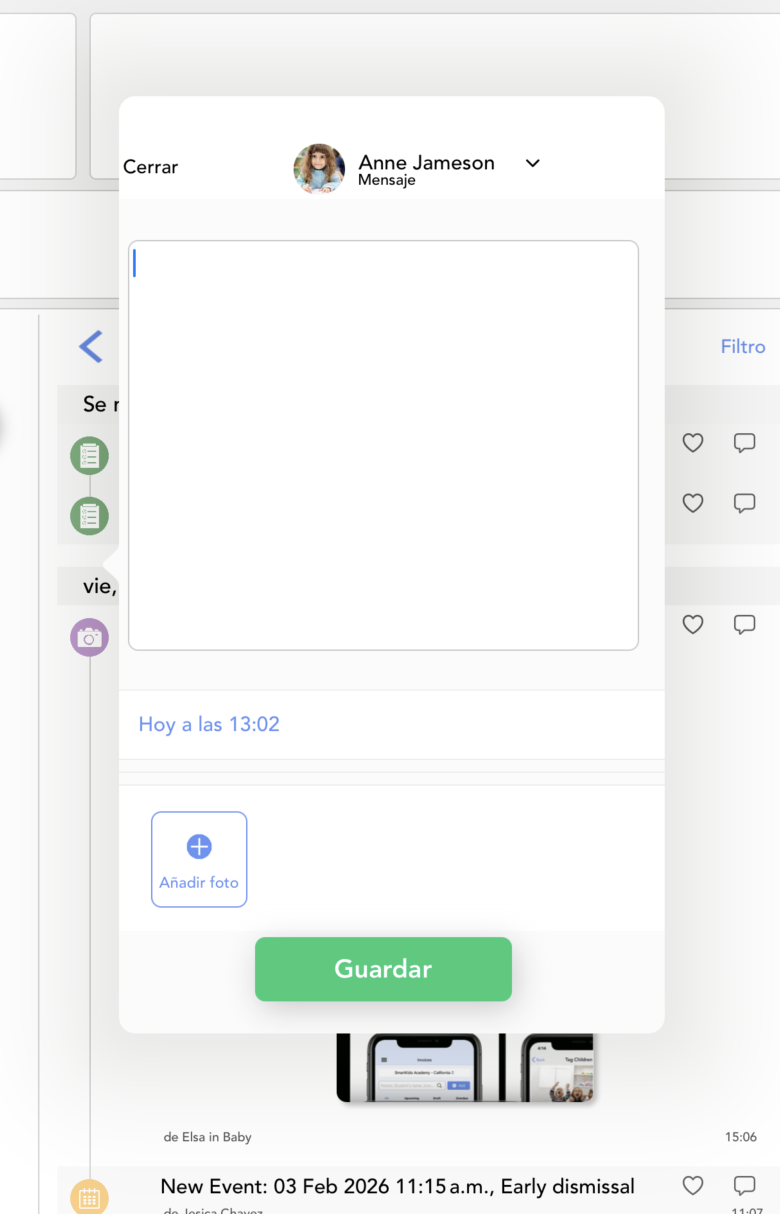Screen dimensions: 780x1214
Task: Click the purple camera timeline icon
Action: [x=89, y=637]
